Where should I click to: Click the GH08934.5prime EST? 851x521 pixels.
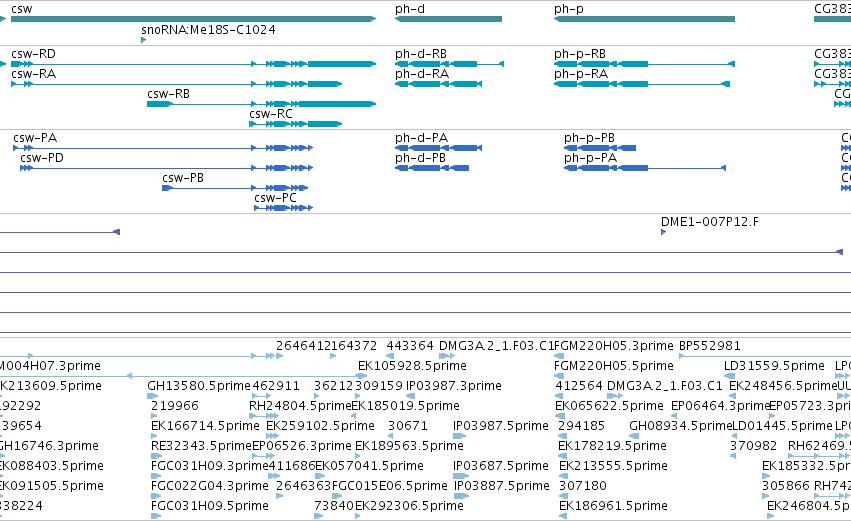(681, 426)
